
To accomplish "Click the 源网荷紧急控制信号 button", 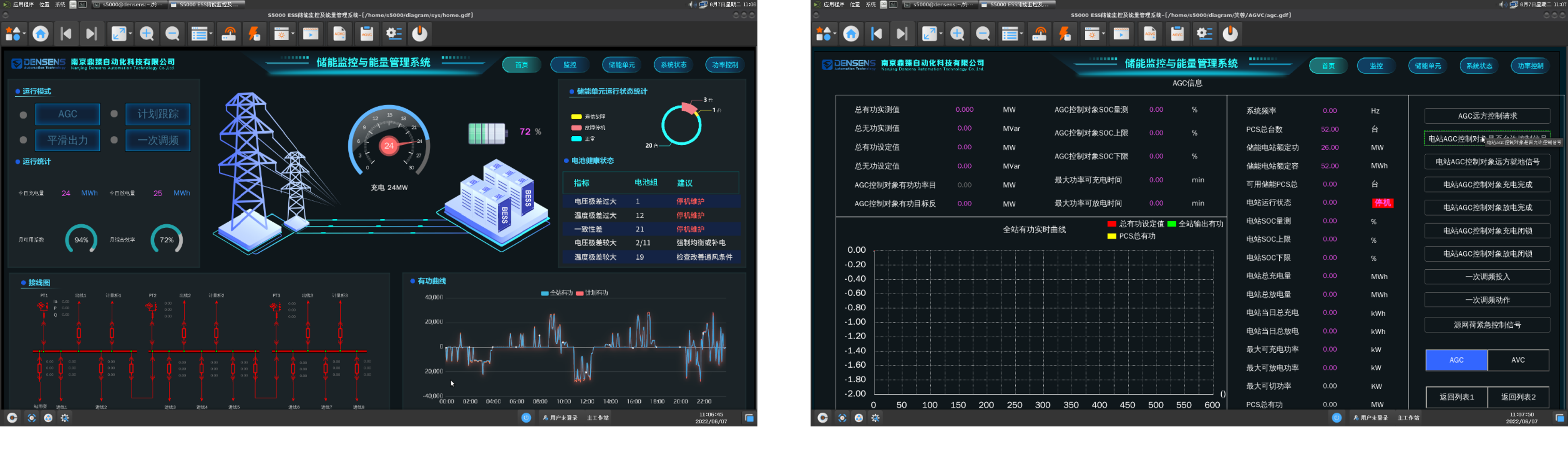I will point(1487,325).
